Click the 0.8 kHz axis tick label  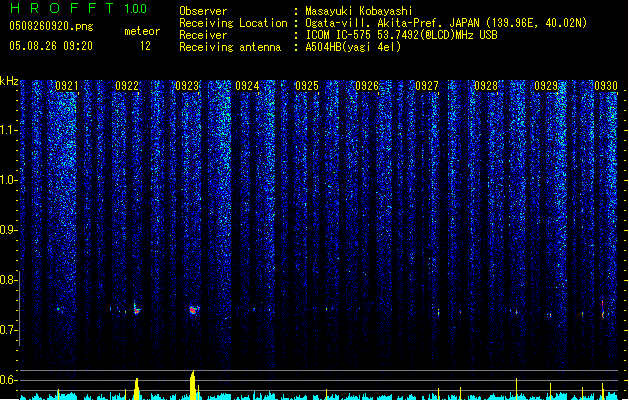[x=8, y=280]
